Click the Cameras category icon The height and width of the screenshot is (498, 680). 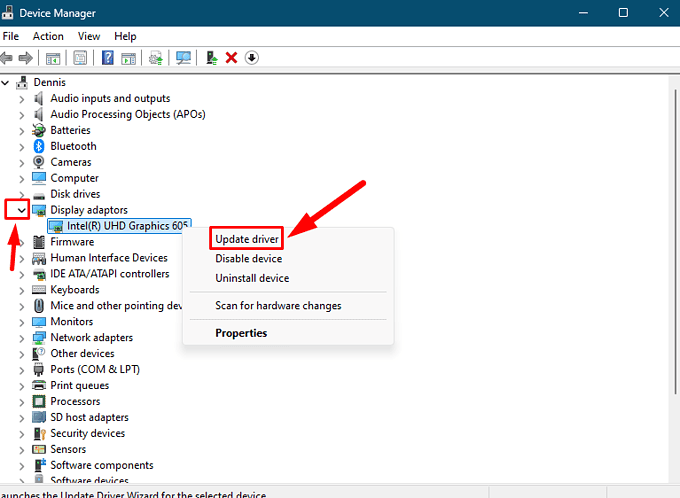coord(40,162)
